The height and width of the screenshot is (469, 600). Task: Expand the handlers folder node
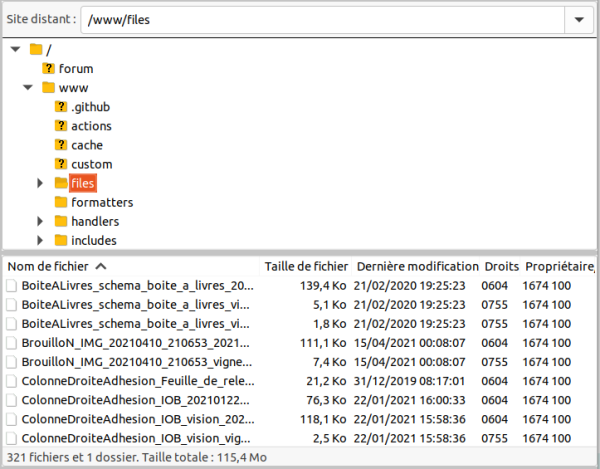(x=40, y=221)
